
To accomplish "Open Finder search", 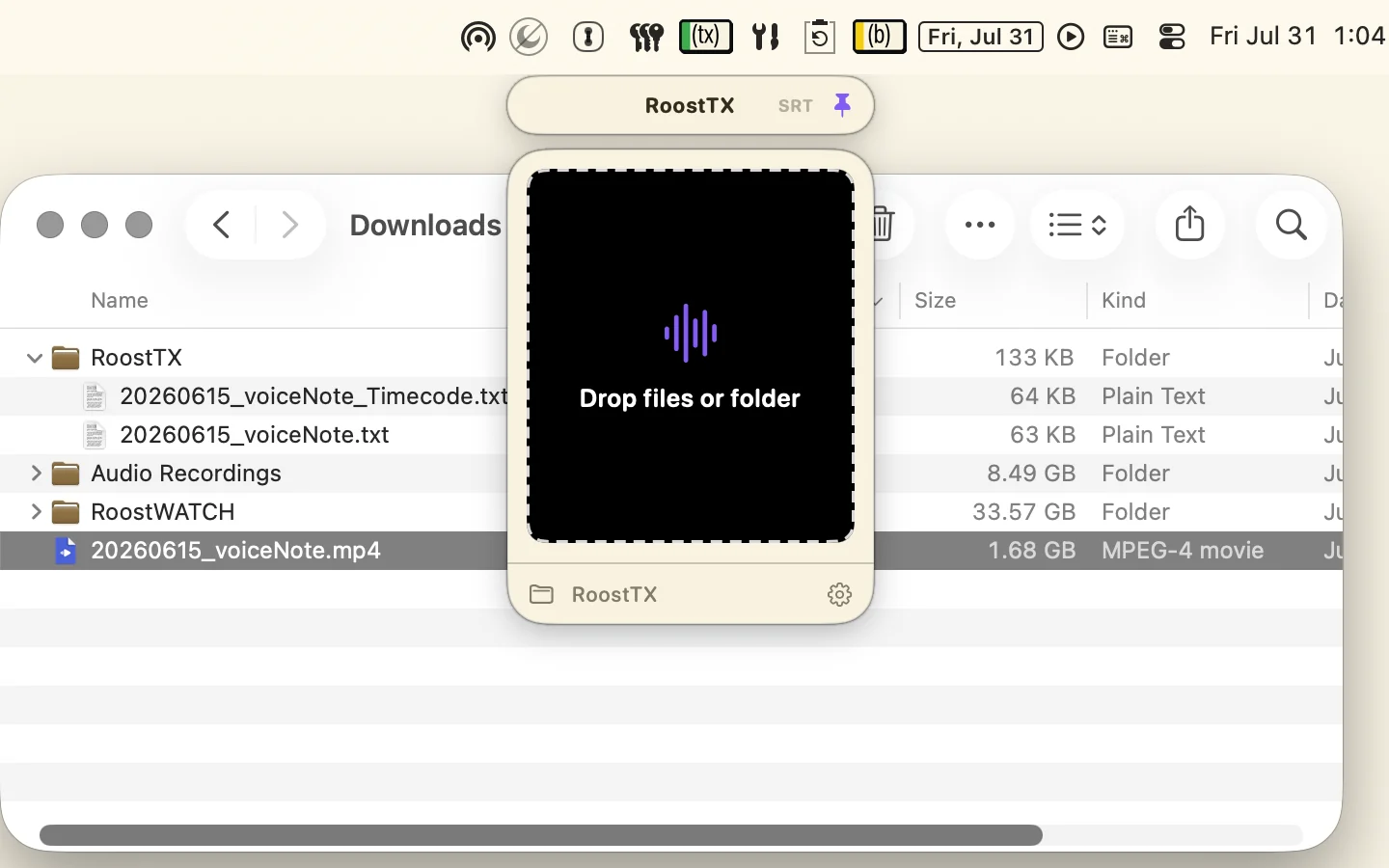I will click(x=1292, y=225).
